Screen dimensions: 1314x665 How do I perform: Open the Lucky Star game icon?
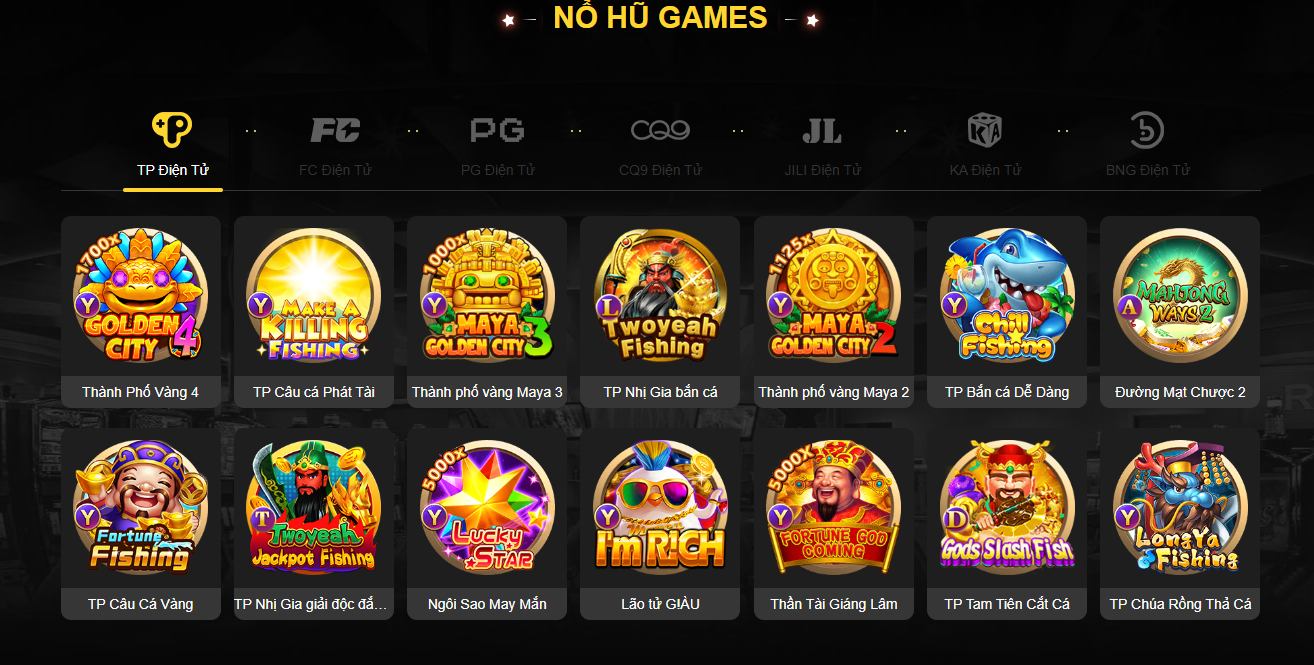pyautogui.click(x=487, y=507)
